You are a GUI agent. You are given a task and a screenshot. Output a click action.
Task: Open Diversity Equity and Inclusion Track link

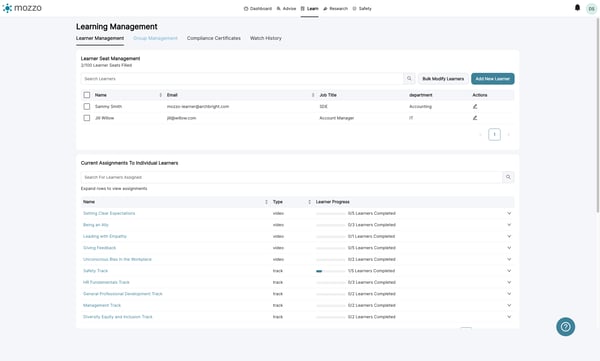point(118,317)
